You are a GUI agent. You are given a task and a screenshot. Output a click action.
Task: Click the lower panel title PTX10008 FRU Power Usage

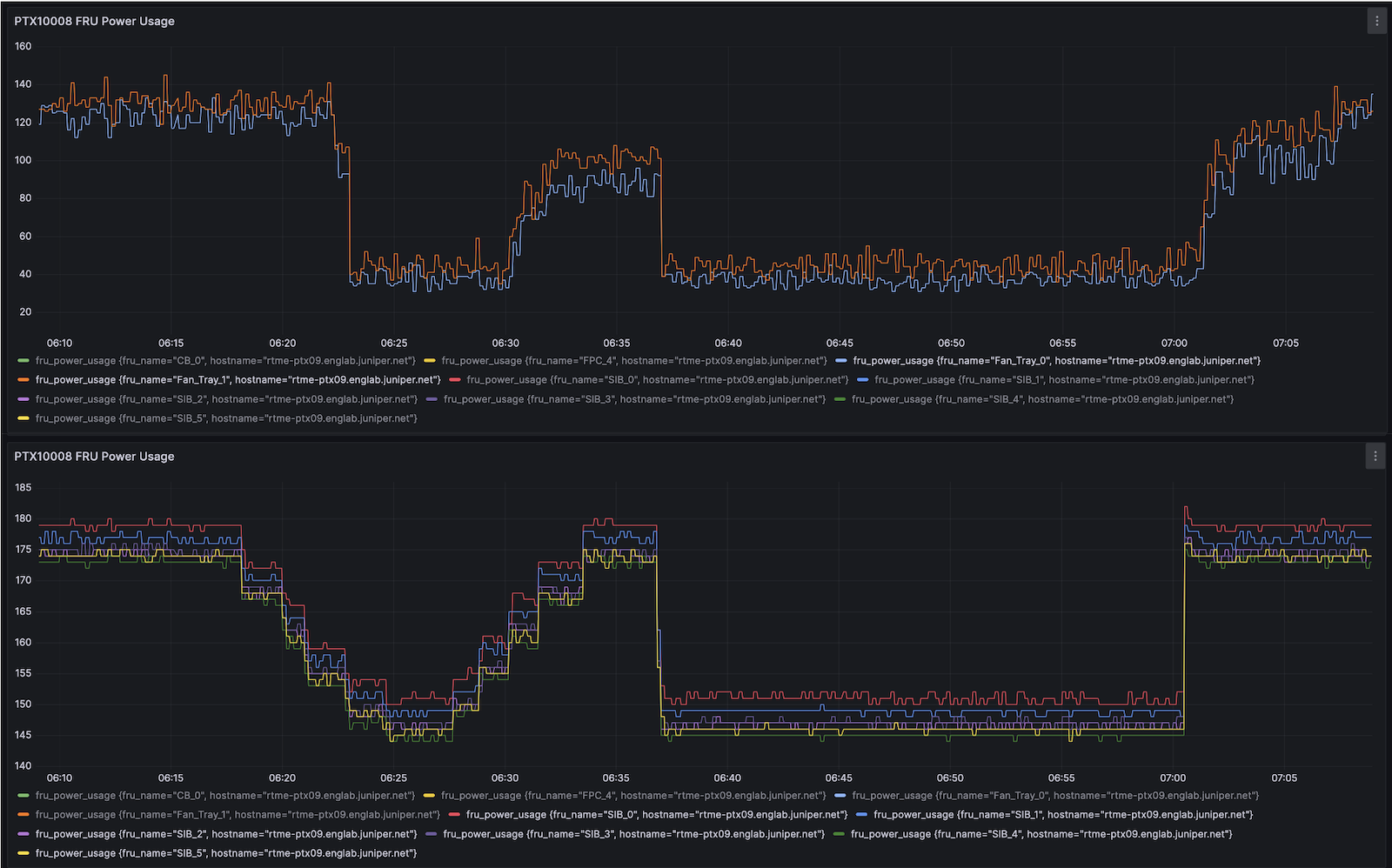tap(94, 456)
